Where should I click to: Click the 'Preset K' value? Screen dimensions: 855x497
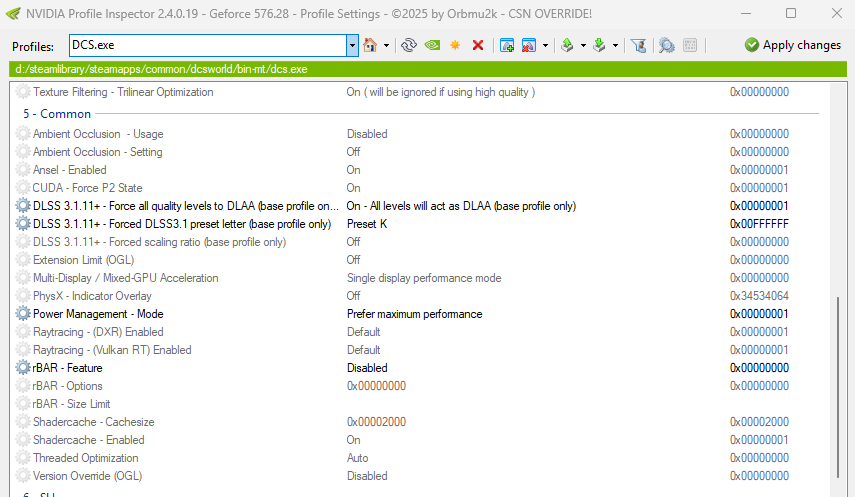[367, 224]
